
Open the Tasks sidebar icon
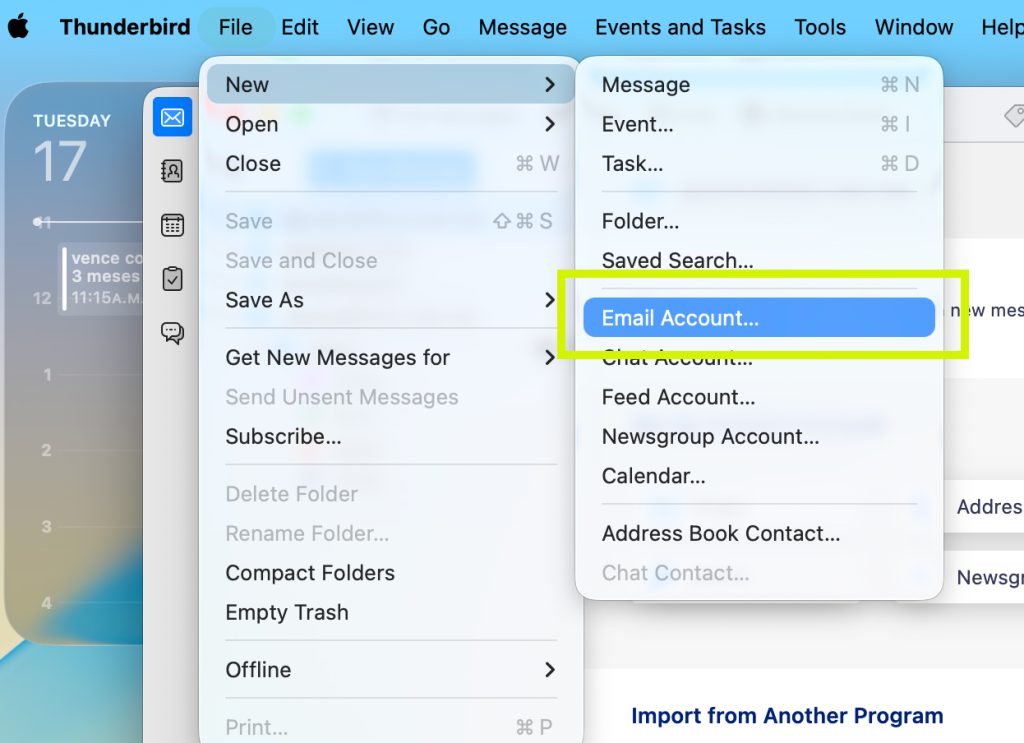pyautogui.click(x=172, y=279)
